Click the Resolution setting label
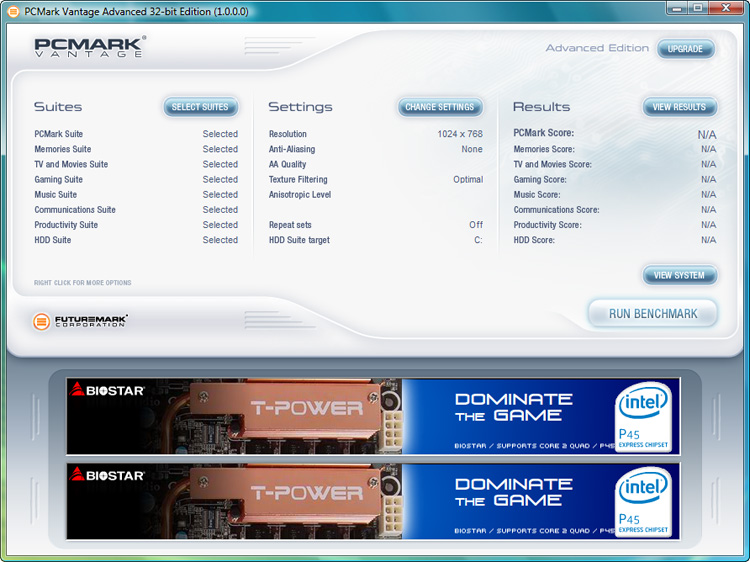This screenshot has height=562, width=750. point(287,134)
